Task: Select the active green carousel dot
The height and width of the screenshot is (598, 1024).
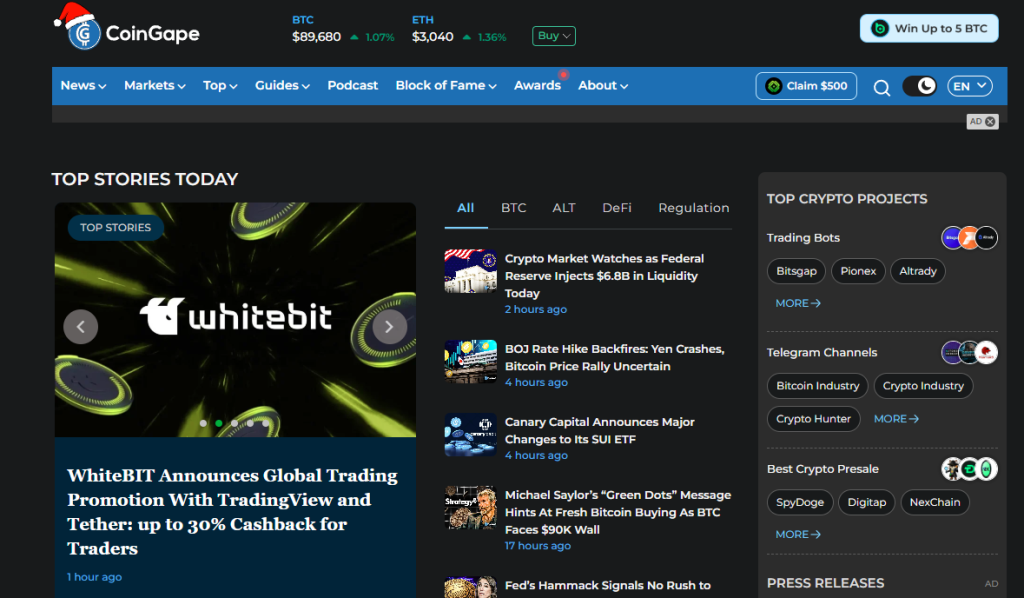Action: click(219, 423)
